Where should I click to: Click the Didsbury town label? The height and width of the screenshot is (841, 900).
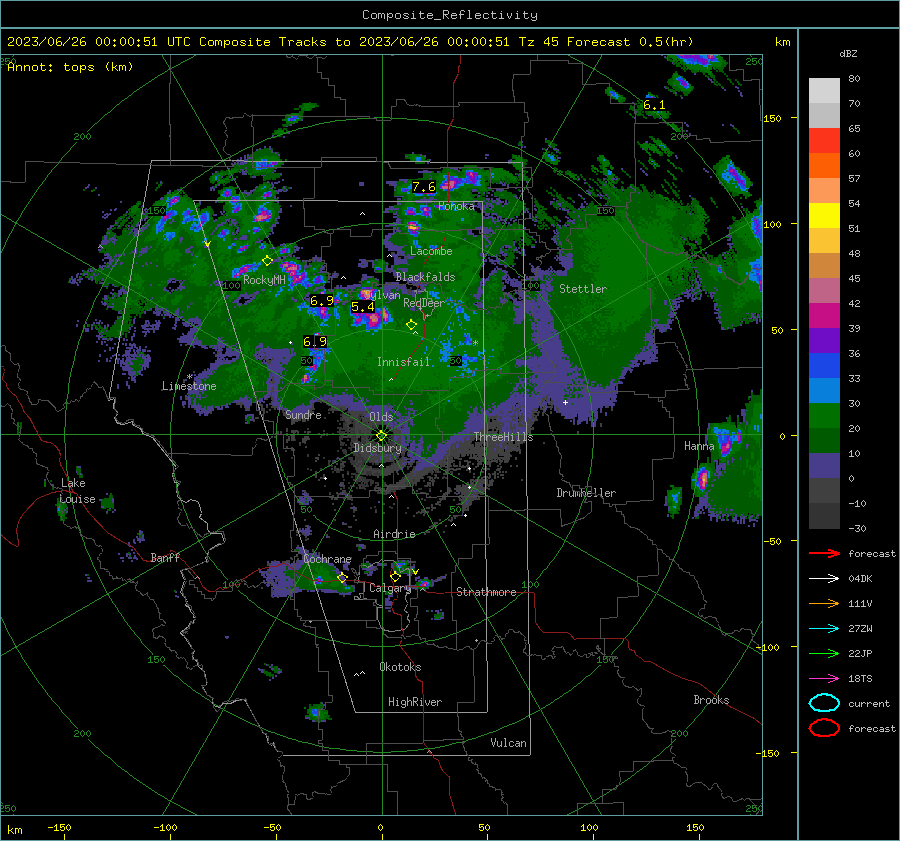click(x=377, y=448)
